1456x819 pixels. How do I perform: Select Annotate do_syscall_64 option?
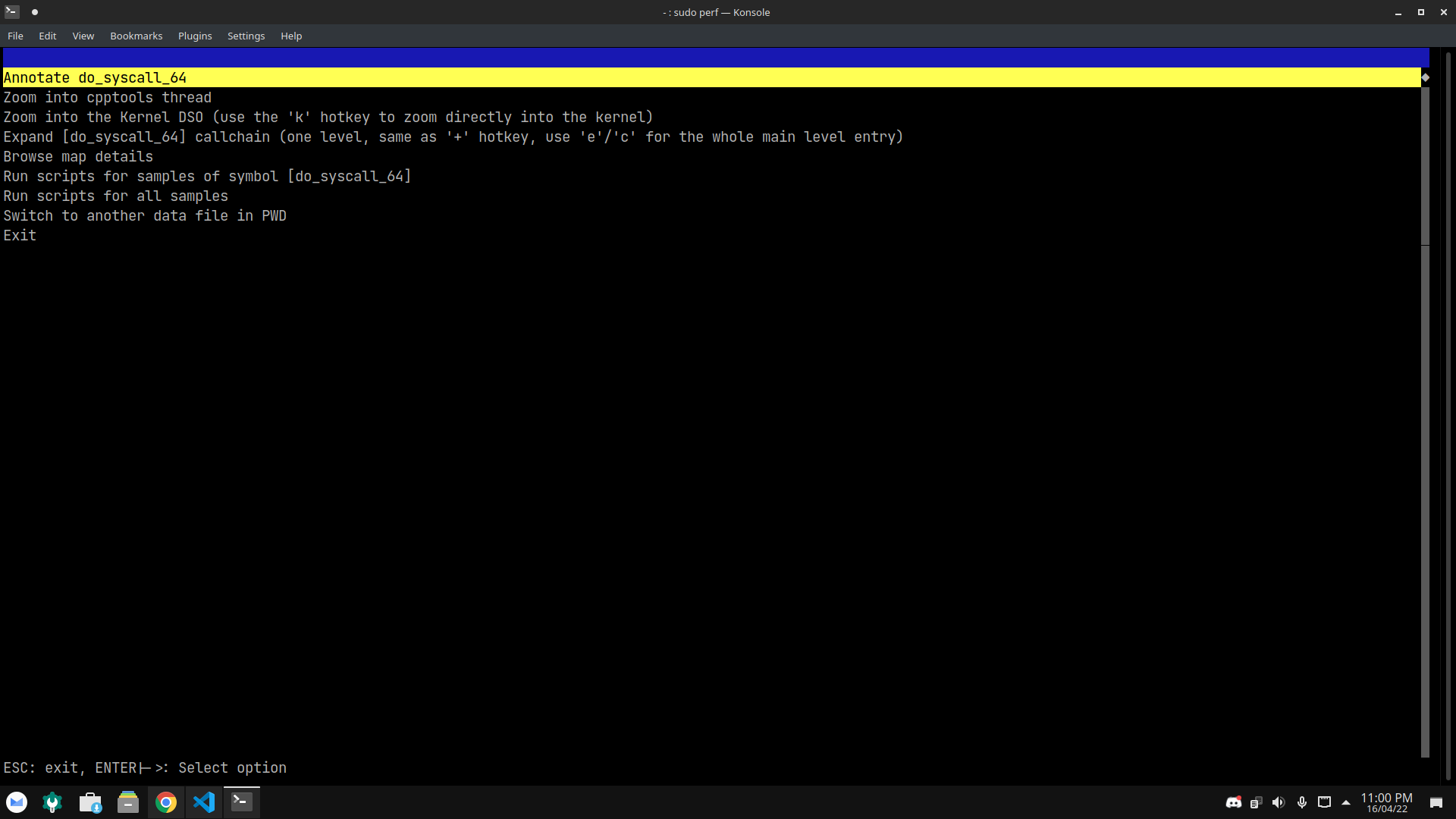tap(95, 77)
